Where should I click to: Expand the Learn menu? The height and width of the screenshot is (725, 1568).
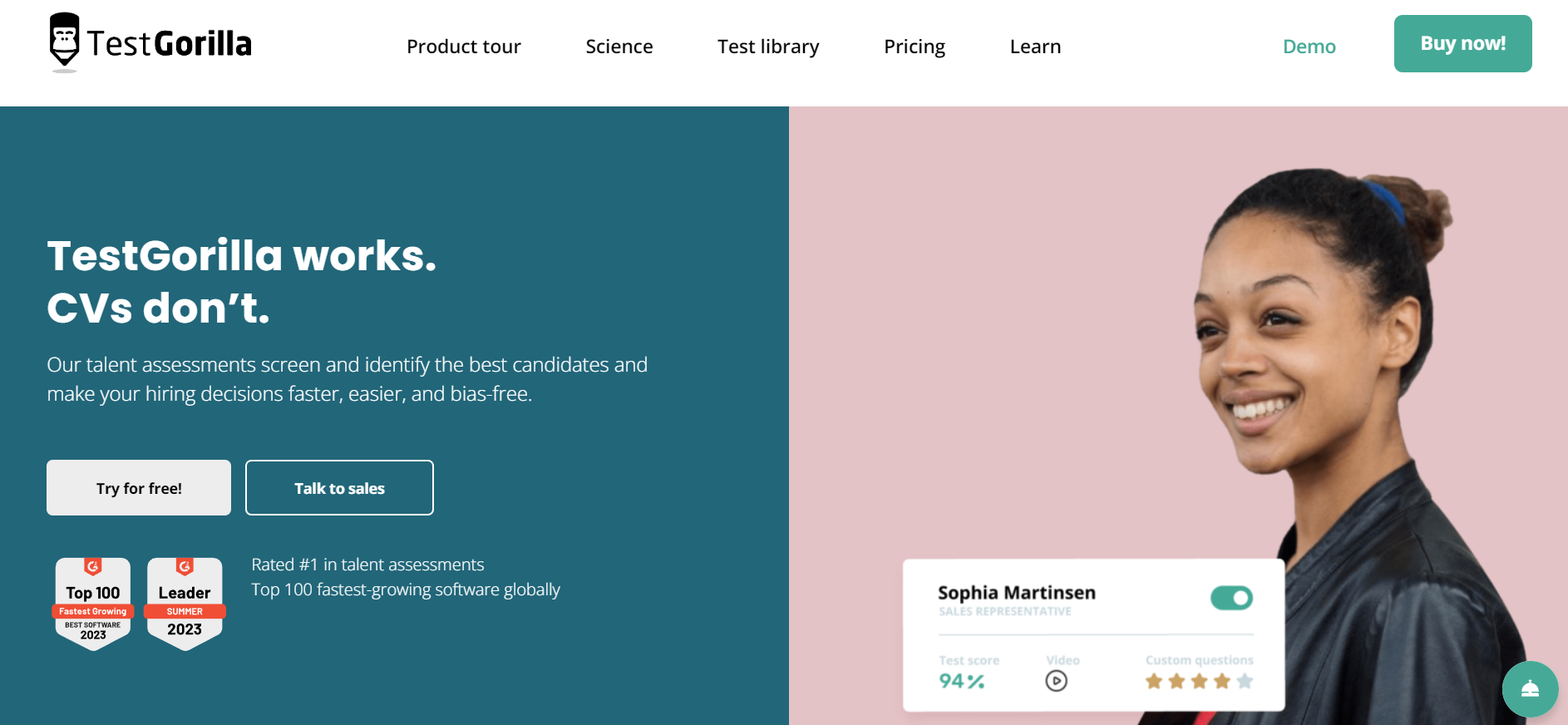coord(1035,47)
